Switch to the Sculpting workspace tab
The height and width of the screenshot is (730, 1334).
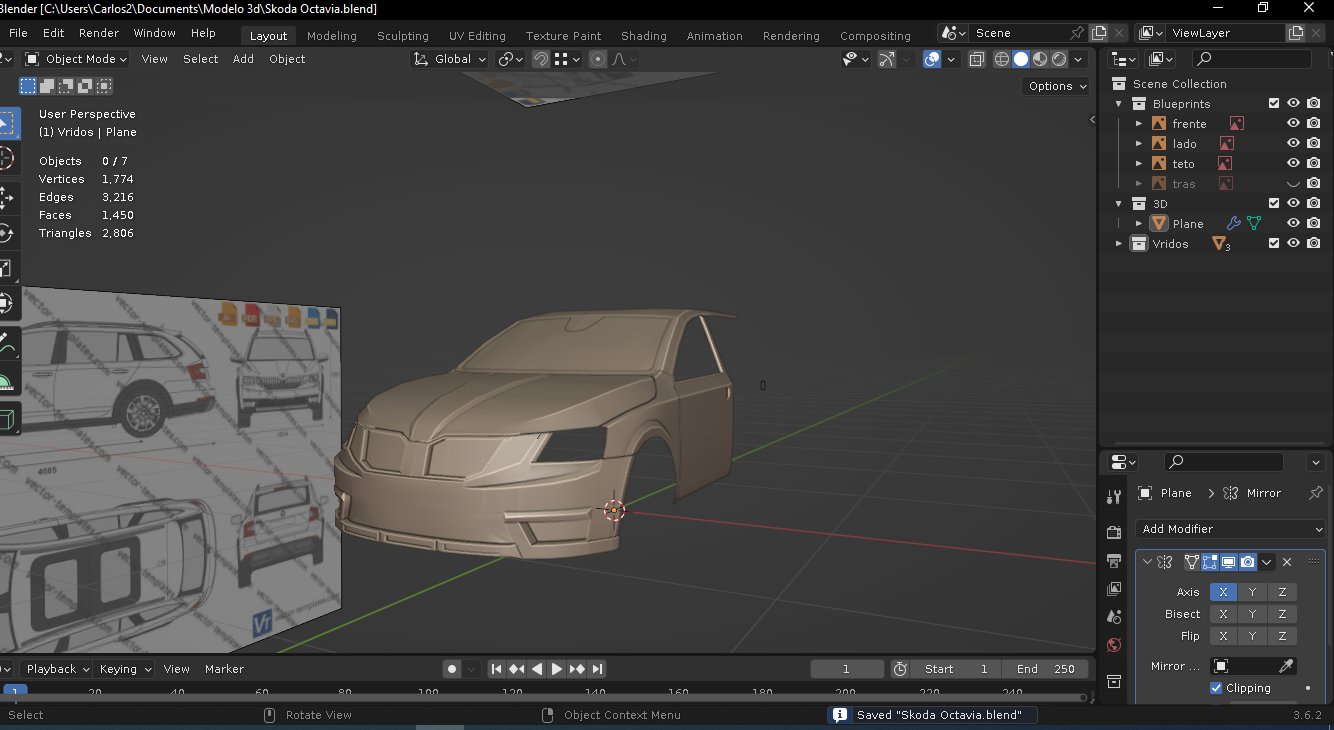click(x=402, y=36)
